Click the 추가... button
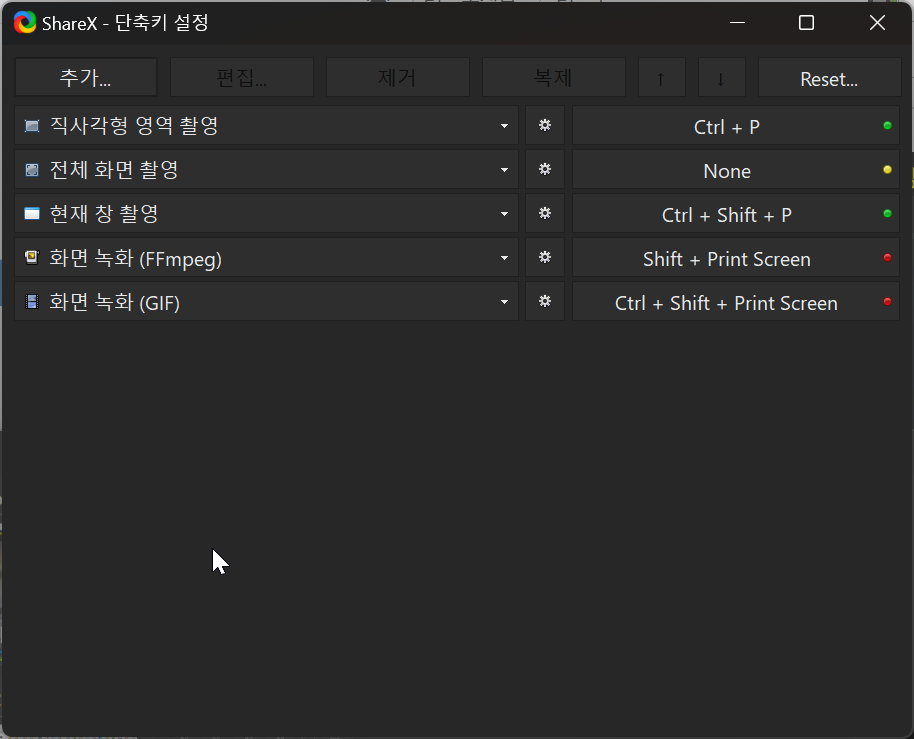 point(86,77)
